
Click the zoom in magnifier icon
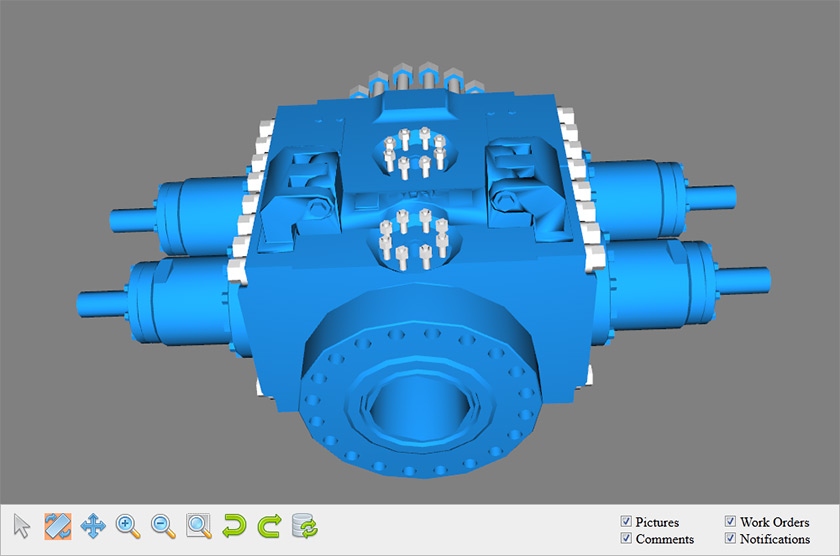click(128, 526)
